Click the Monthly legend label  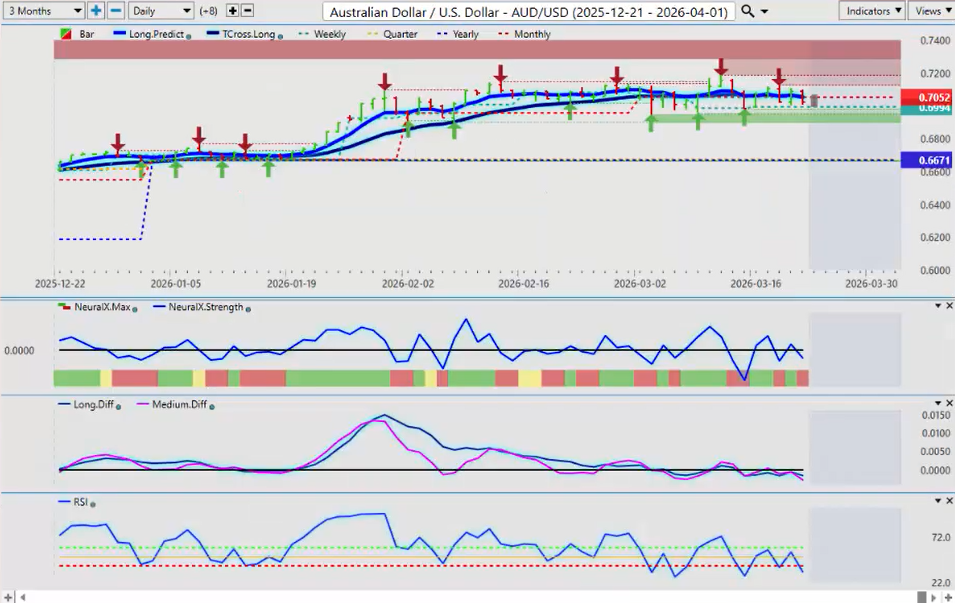point(531,34)
